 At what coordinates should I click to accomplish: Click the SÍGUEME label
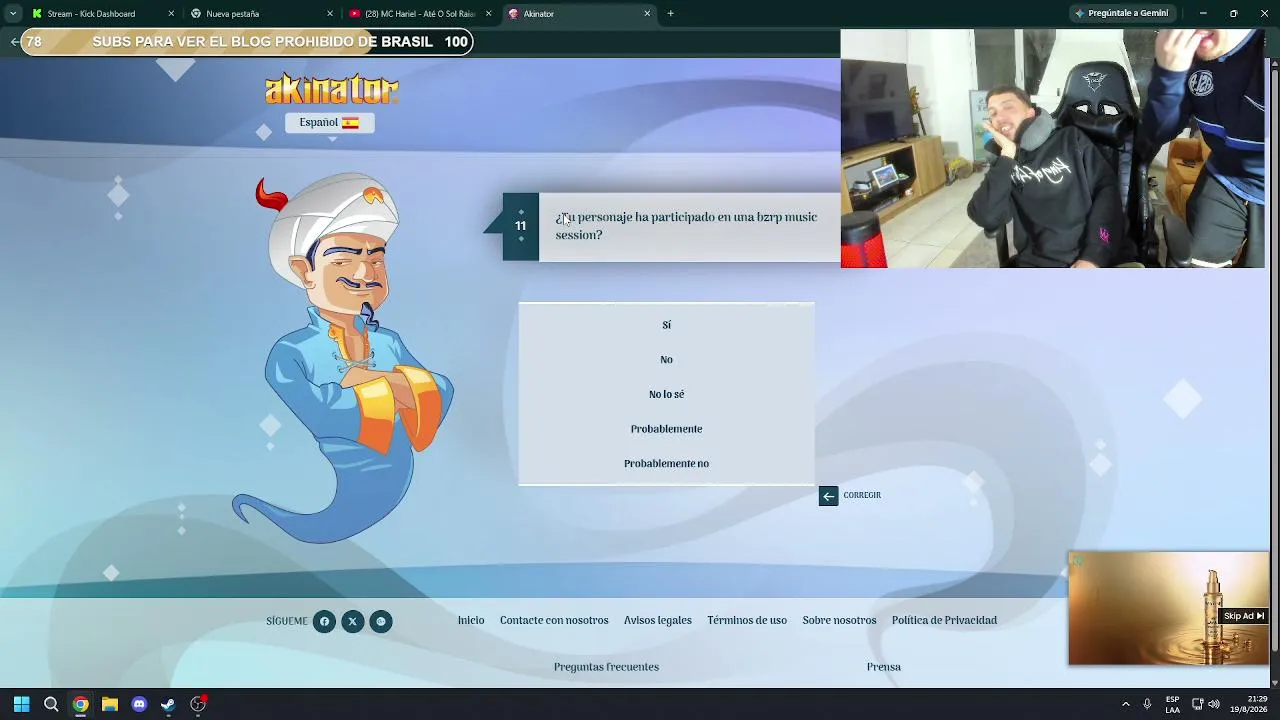coord(287,622)
